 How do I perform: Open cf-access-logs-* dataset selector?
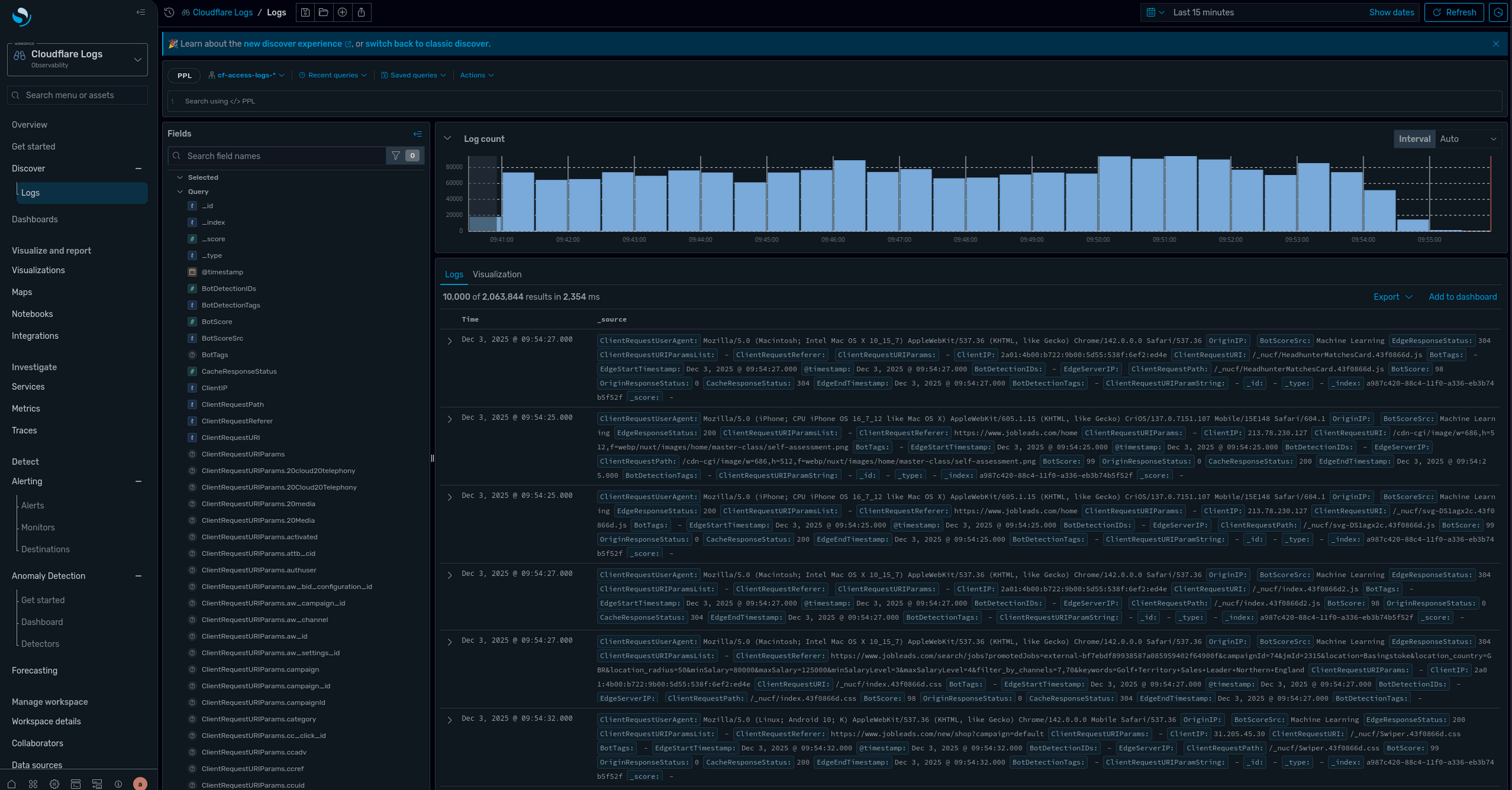(x=246, y=76)
